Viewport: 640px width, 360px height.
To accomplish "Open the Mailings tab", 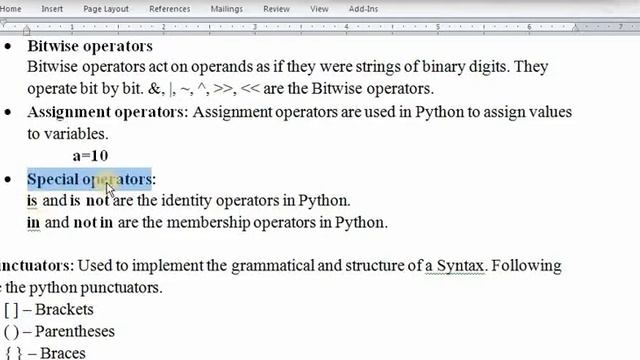I will click(227, 9).
